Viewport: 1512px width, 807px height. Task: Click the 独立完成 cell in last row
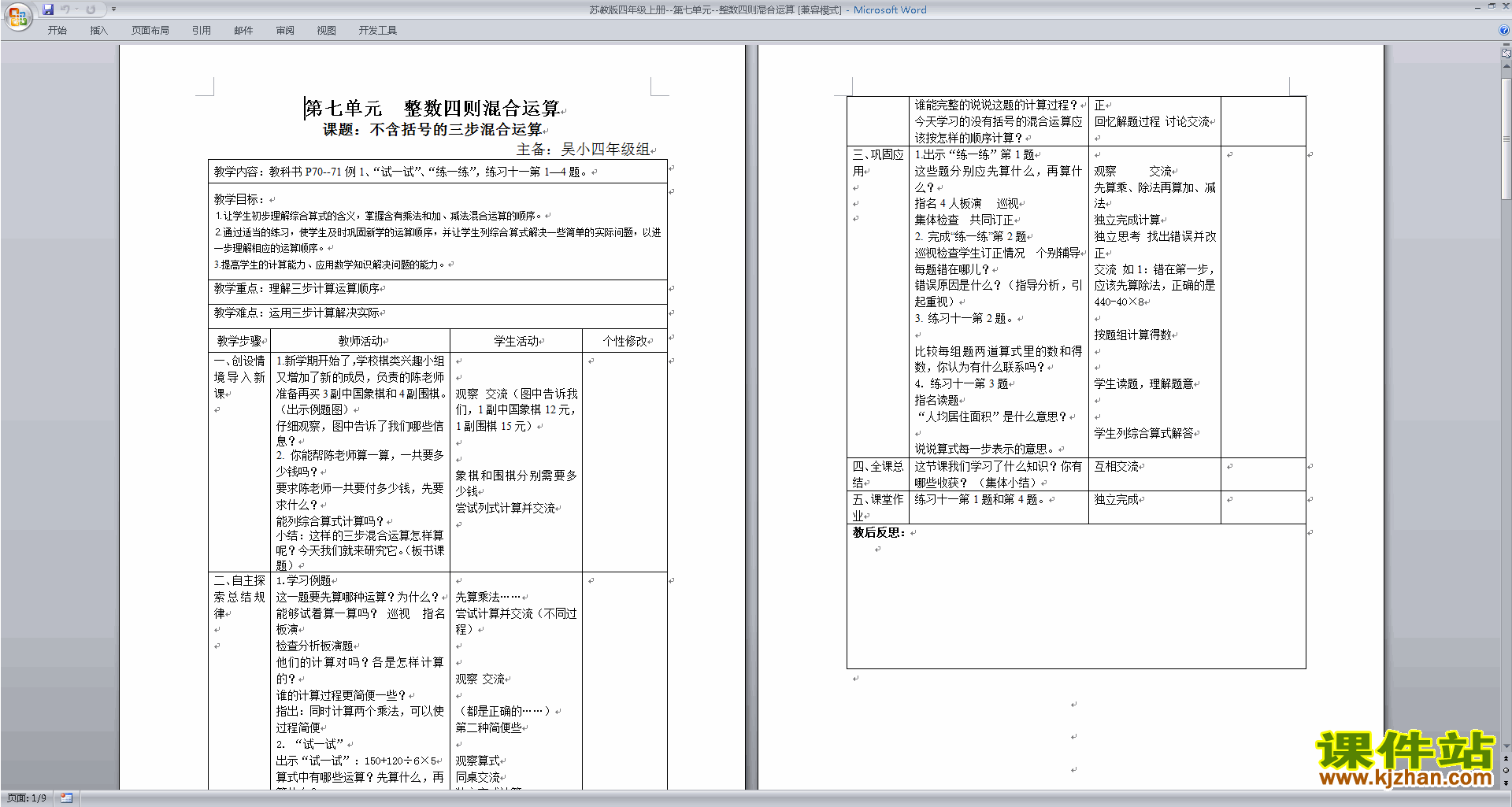1116,500
